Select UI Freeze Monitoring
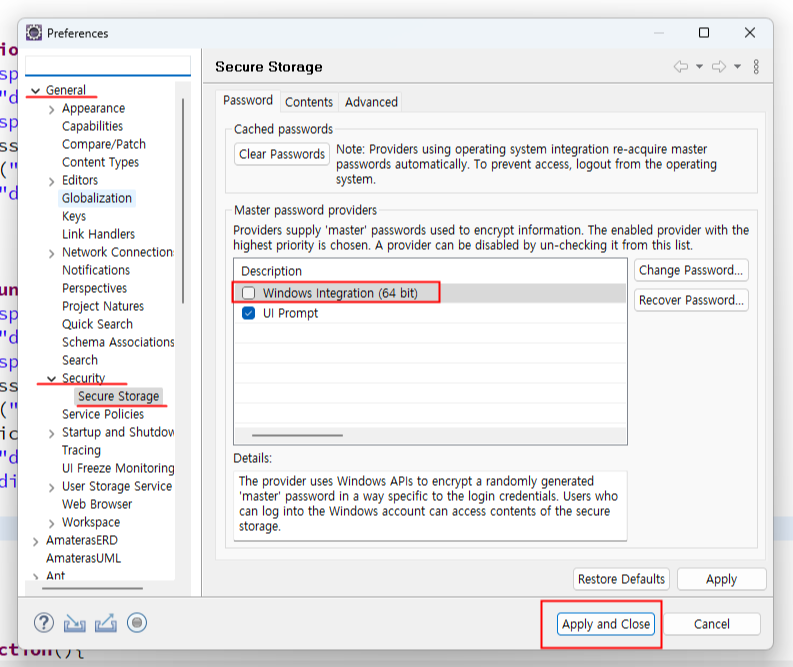 click(118, 468)
